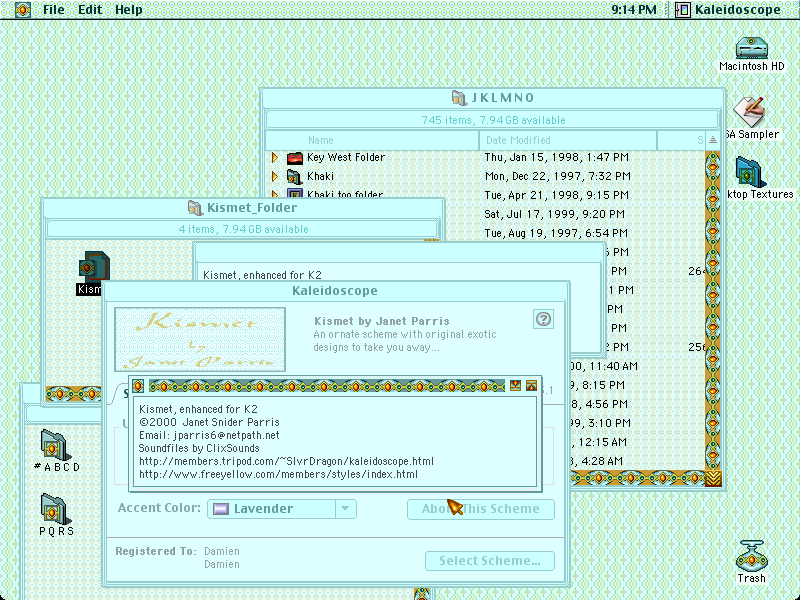Click the Lavender color swatch in Accent Color

tap(220, 509)
